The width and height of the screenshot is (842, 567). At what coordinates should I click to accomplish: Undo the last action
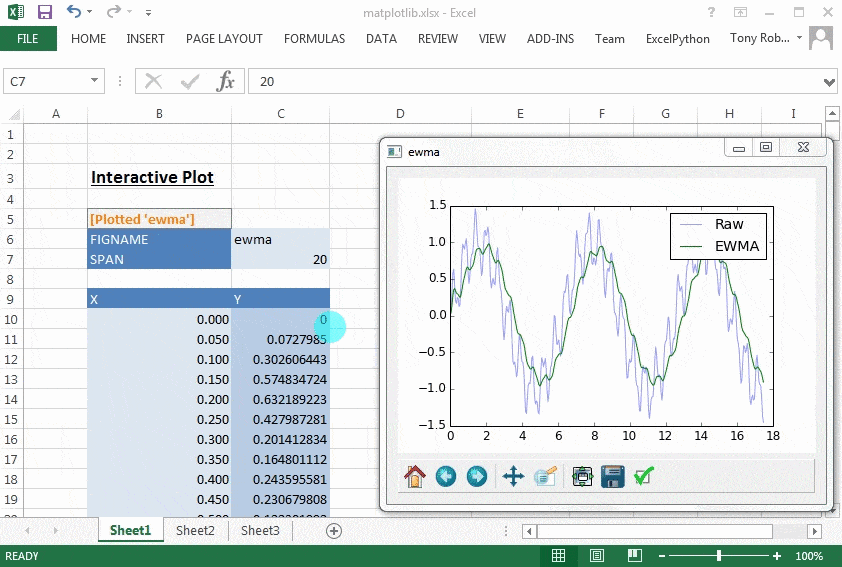tap(74, 11)
